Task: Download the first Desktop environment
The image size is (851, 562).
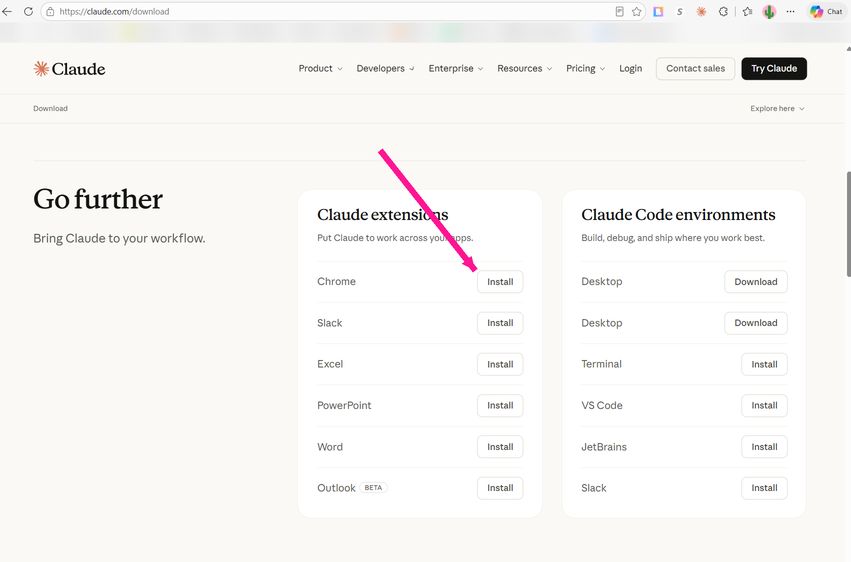Action: tap(755, 282)
